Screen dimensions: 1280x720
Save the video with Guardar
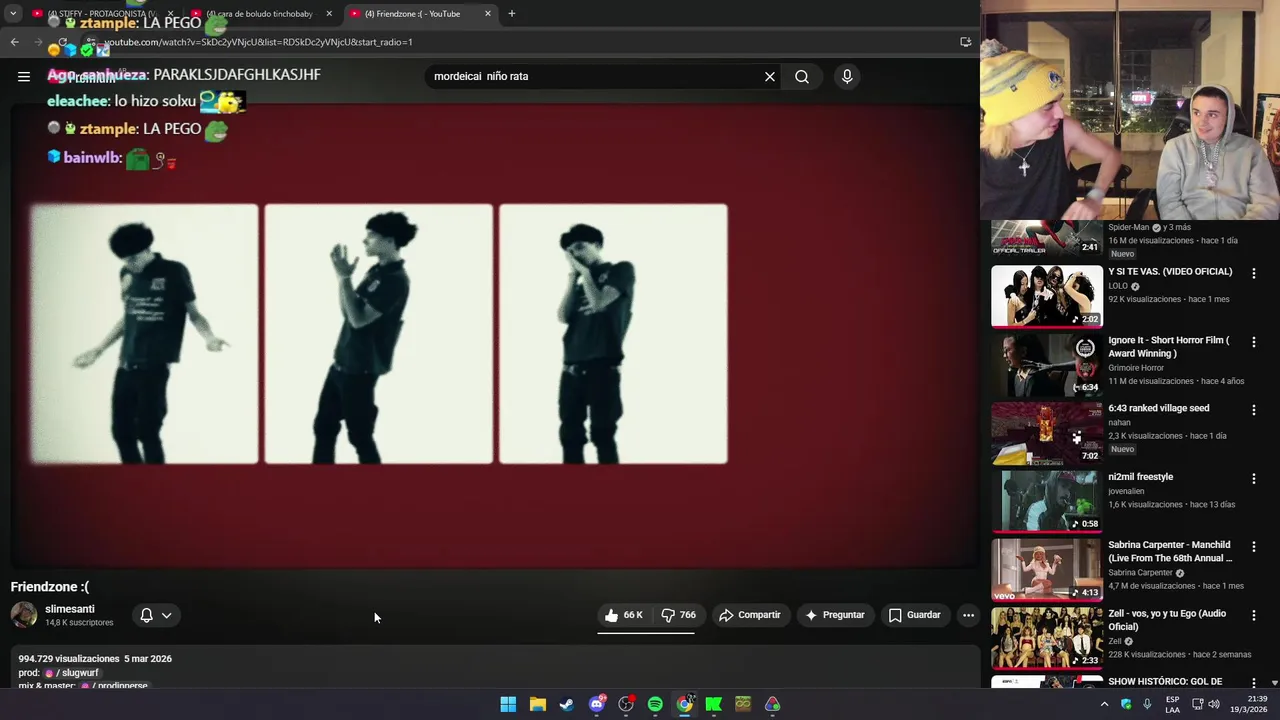pyautogui.click(x=915, y=615)
